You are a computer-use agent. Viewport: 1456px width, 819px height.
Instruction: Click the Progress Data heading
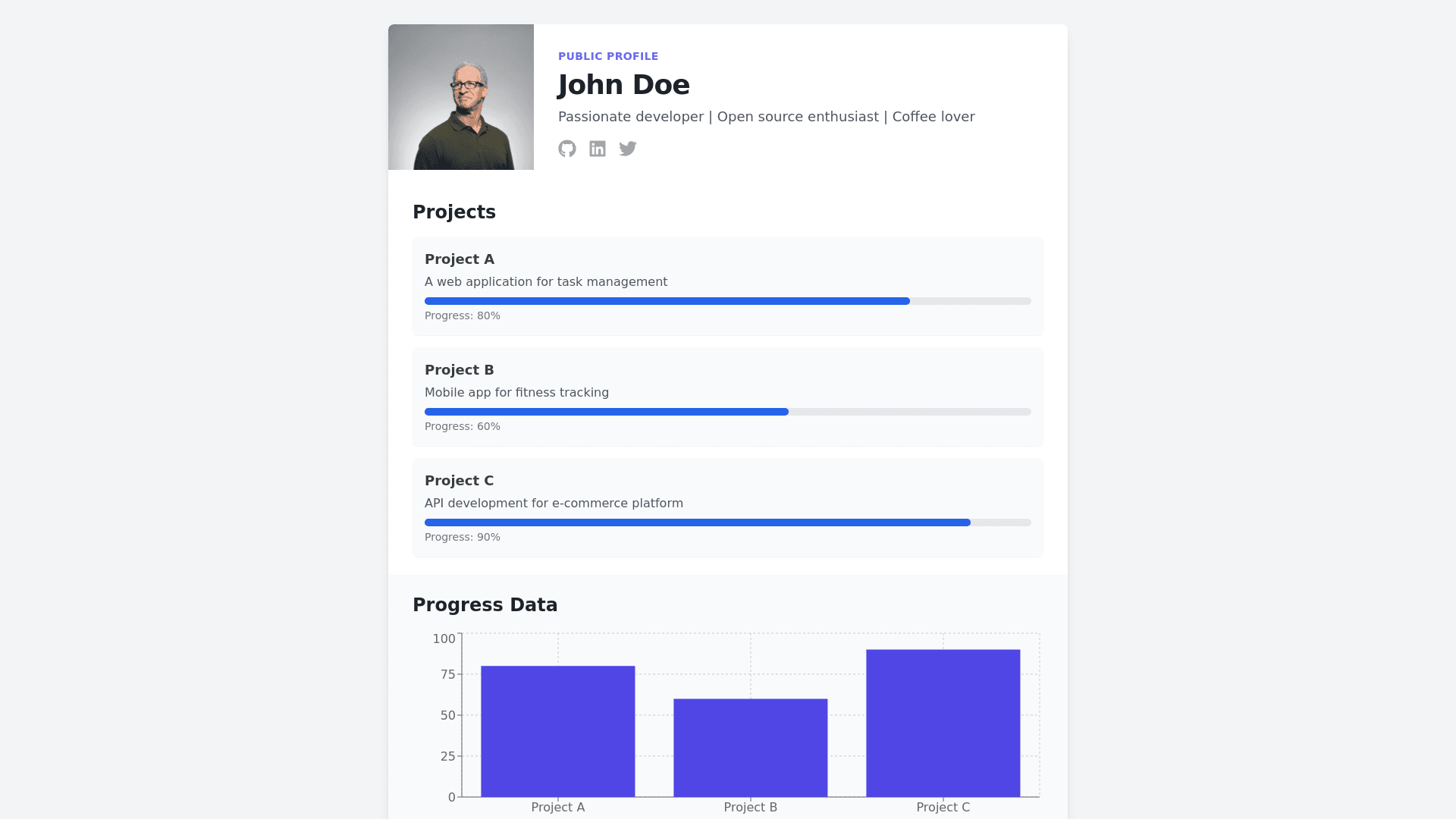click(485, 605)
